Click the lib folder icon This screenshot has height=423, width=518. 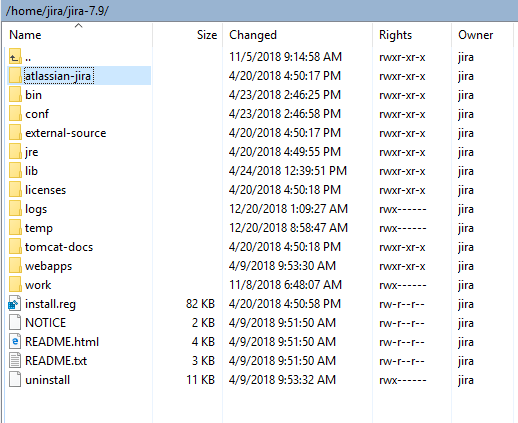(x=15, y=171)
